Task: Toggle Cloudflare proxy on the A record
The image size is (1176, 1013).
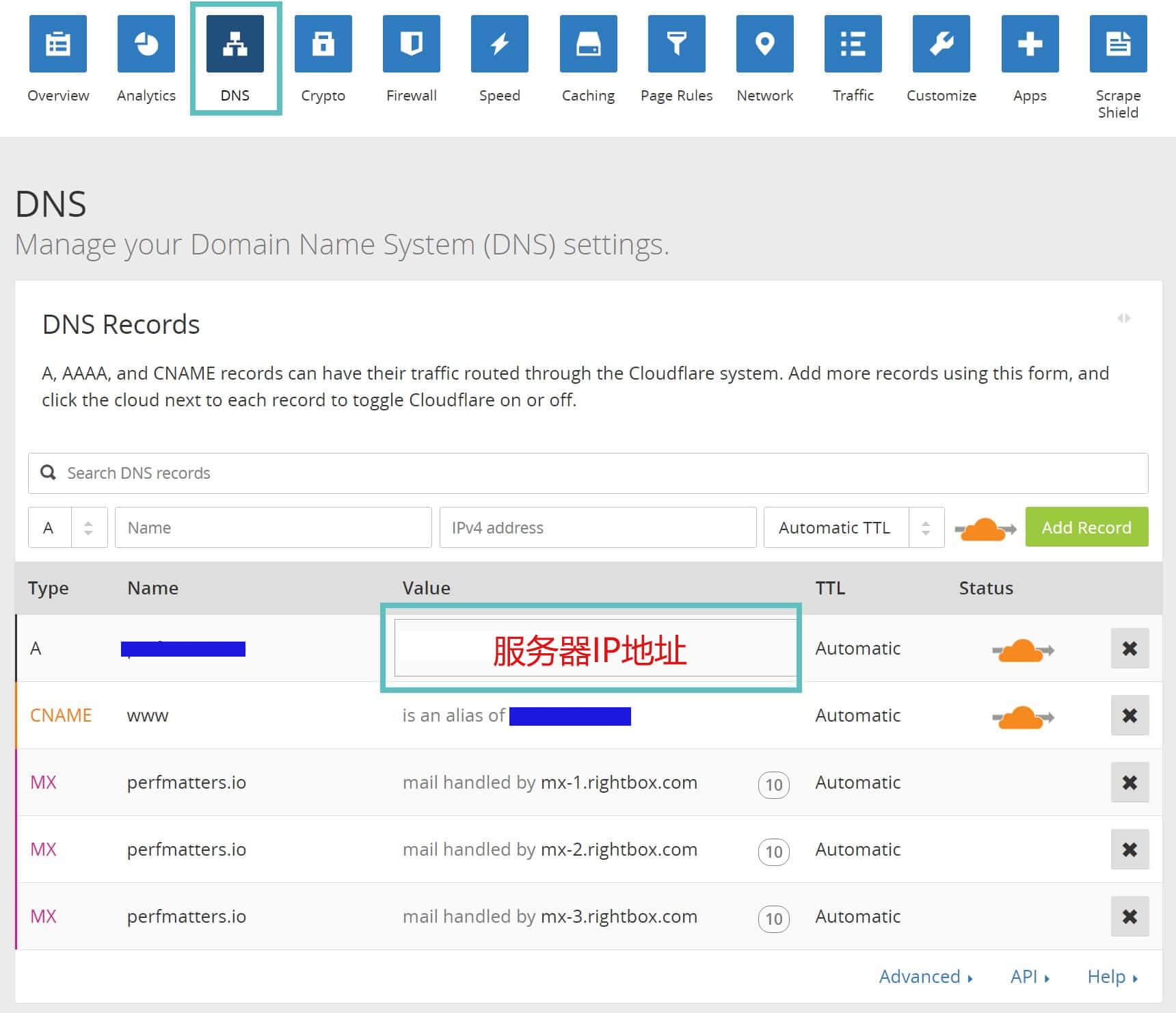Action: [1022, 648]
